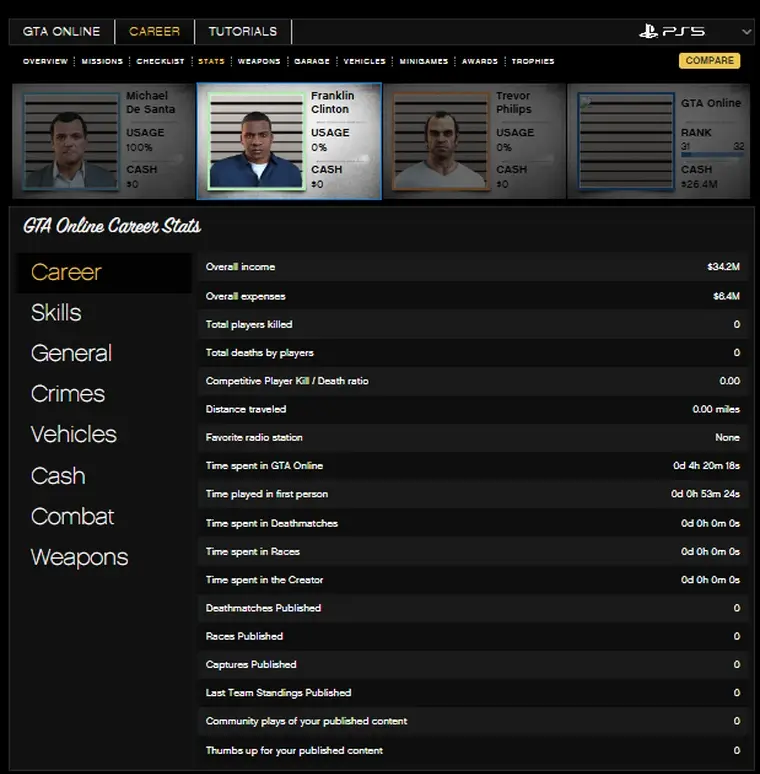This screenshot has height=774, width=760.
Task: Click the Time spent in GTA Online label
Action: 264,465
